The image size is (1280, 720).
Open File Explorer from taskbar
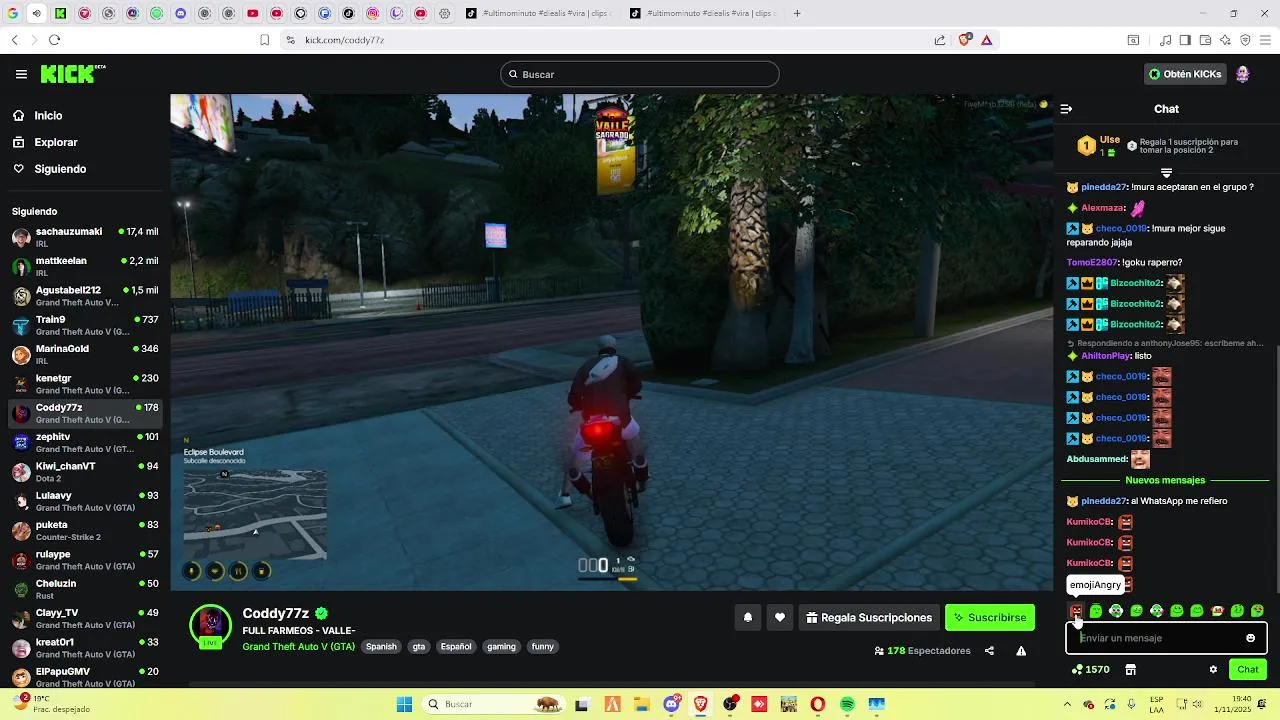(641, 704)
